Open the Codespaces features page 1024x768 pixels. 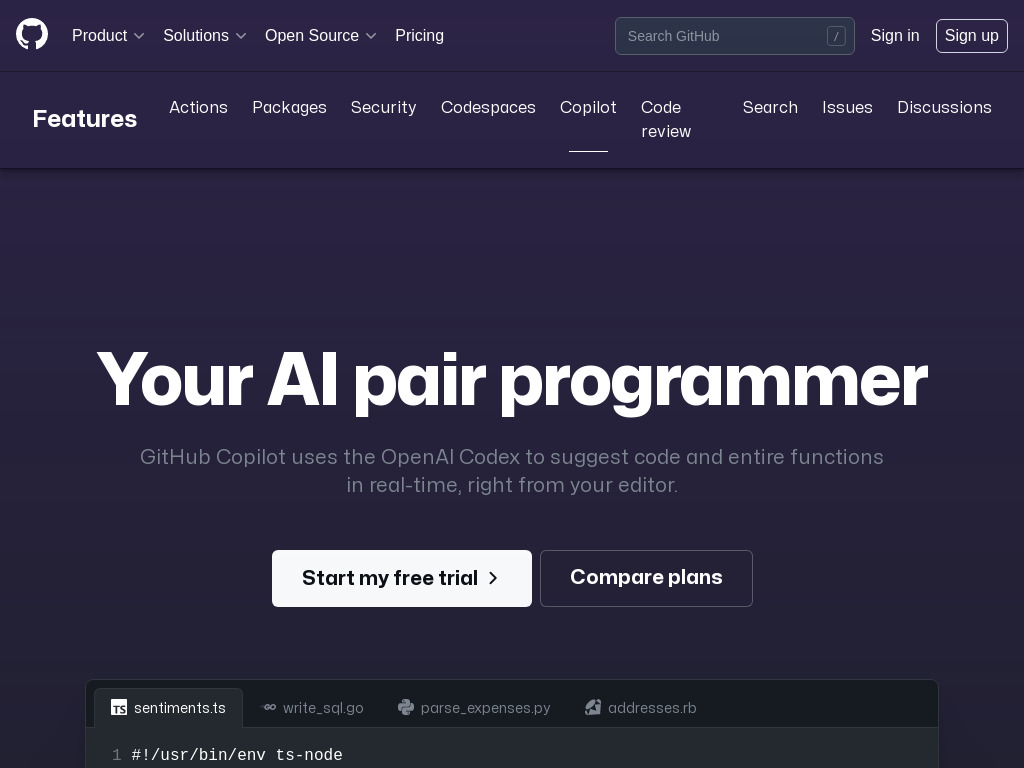point(488,108)
